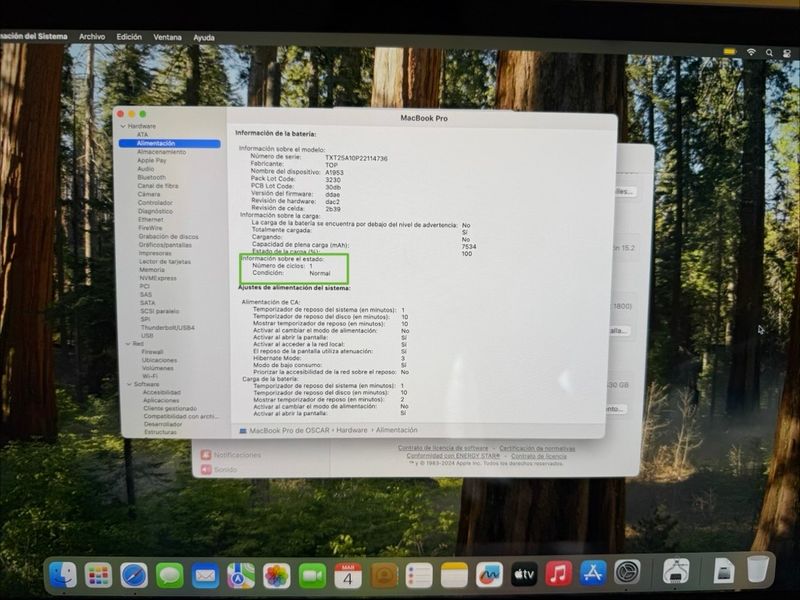Select USB in the sidebar
This screenshot has height=600, width=800.
pos(147,336)
